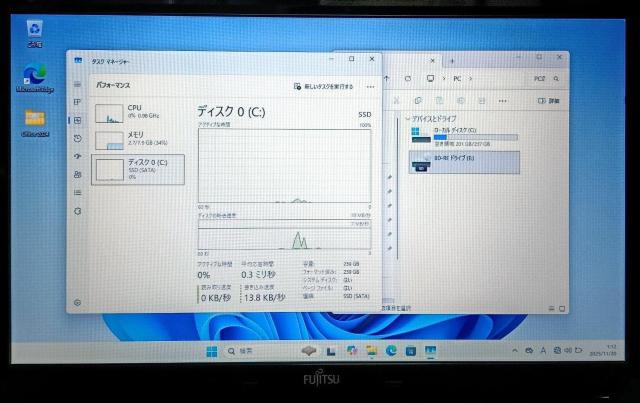Viewport: 640px width, 403px height.
Task: Collapse the デバイスとドライブ group
Action: pyautogui.click(x=407, y=118)
